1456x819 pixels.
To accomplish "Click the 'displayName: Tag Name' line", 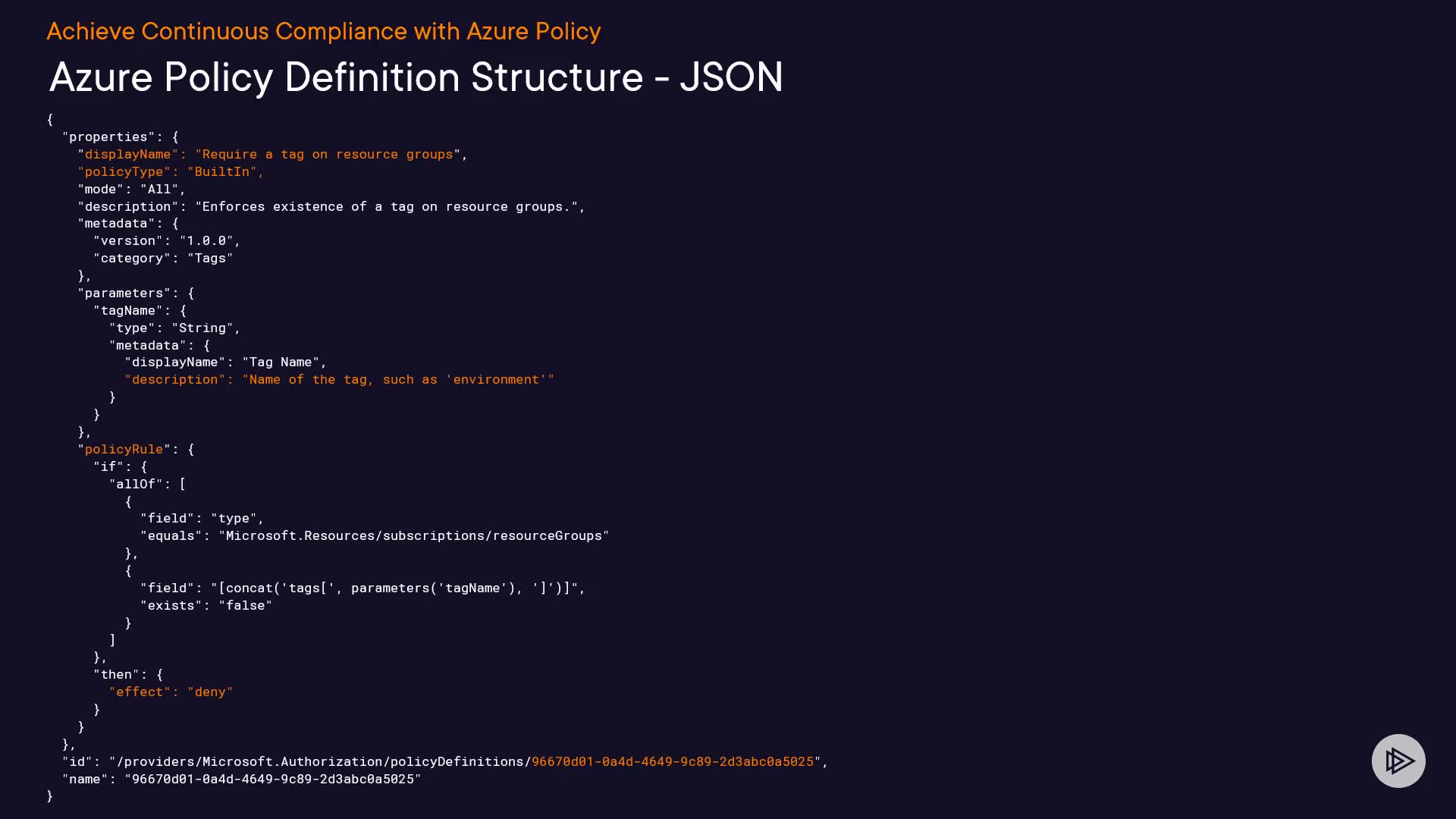I will click(x=225, y=362).
